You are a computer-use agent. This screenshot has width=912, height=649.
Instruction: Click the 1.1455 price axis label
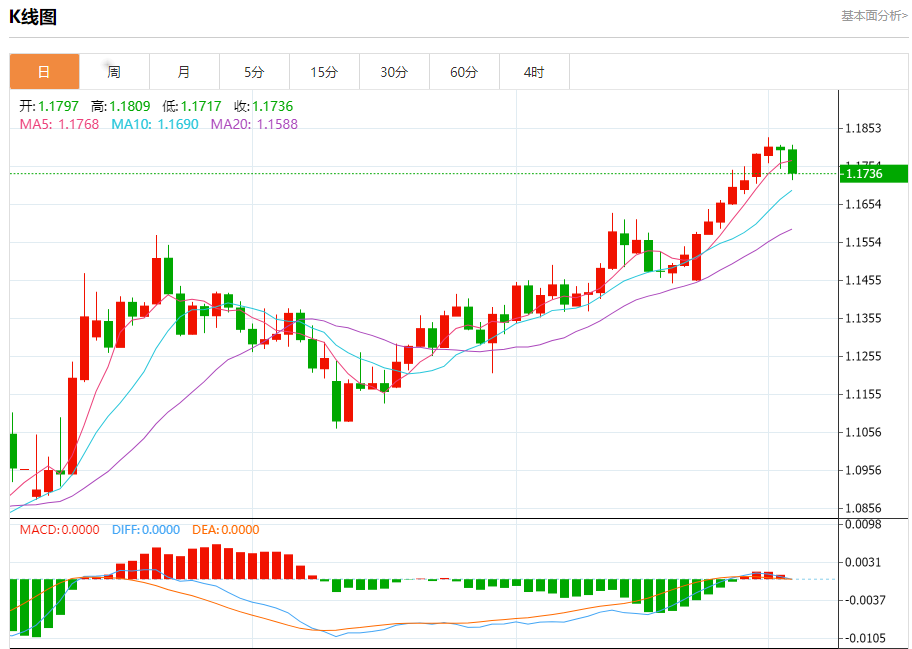[863, 280]
